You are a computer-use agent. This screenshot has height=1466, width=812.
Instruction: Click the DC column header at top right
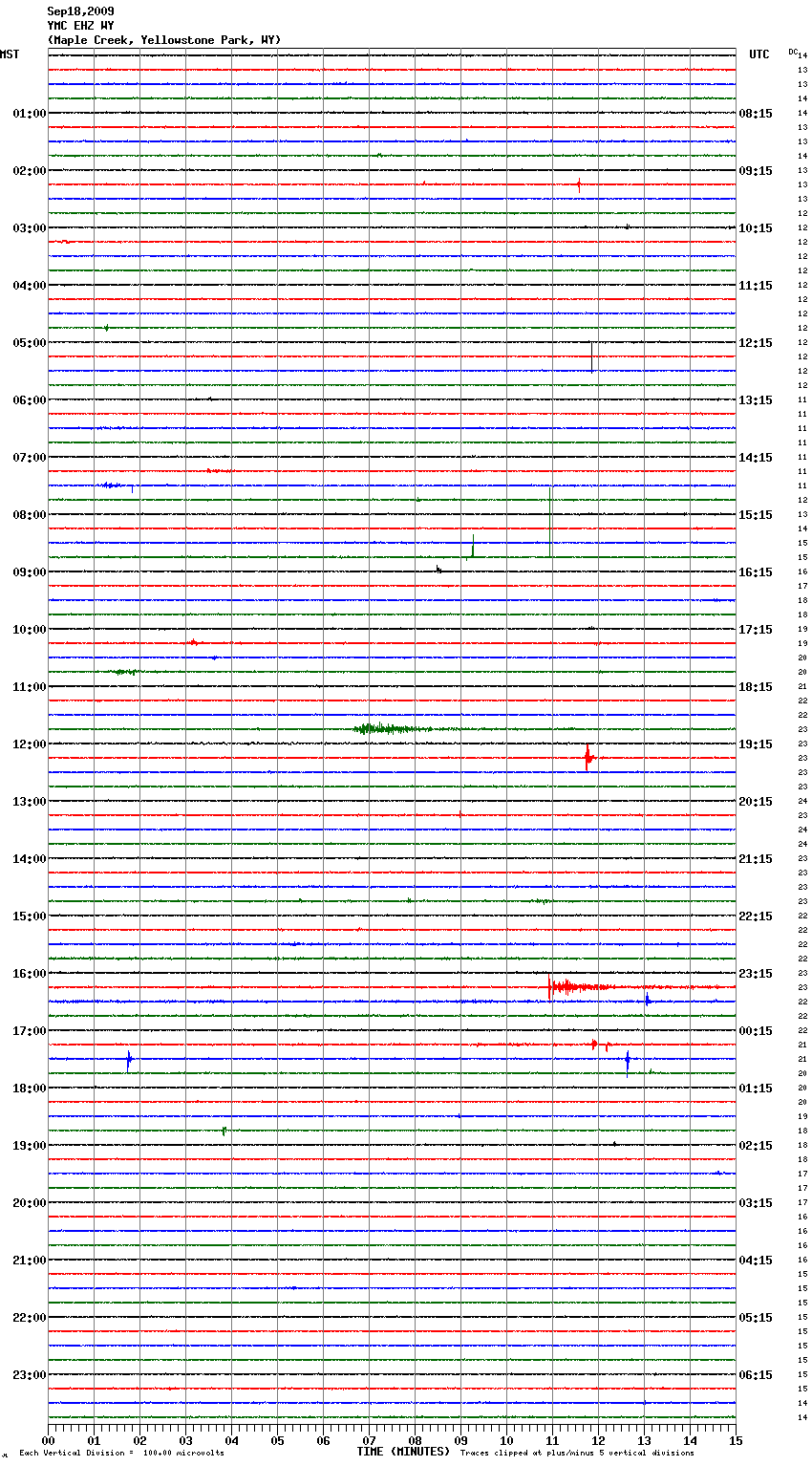(x=793, y=52)
